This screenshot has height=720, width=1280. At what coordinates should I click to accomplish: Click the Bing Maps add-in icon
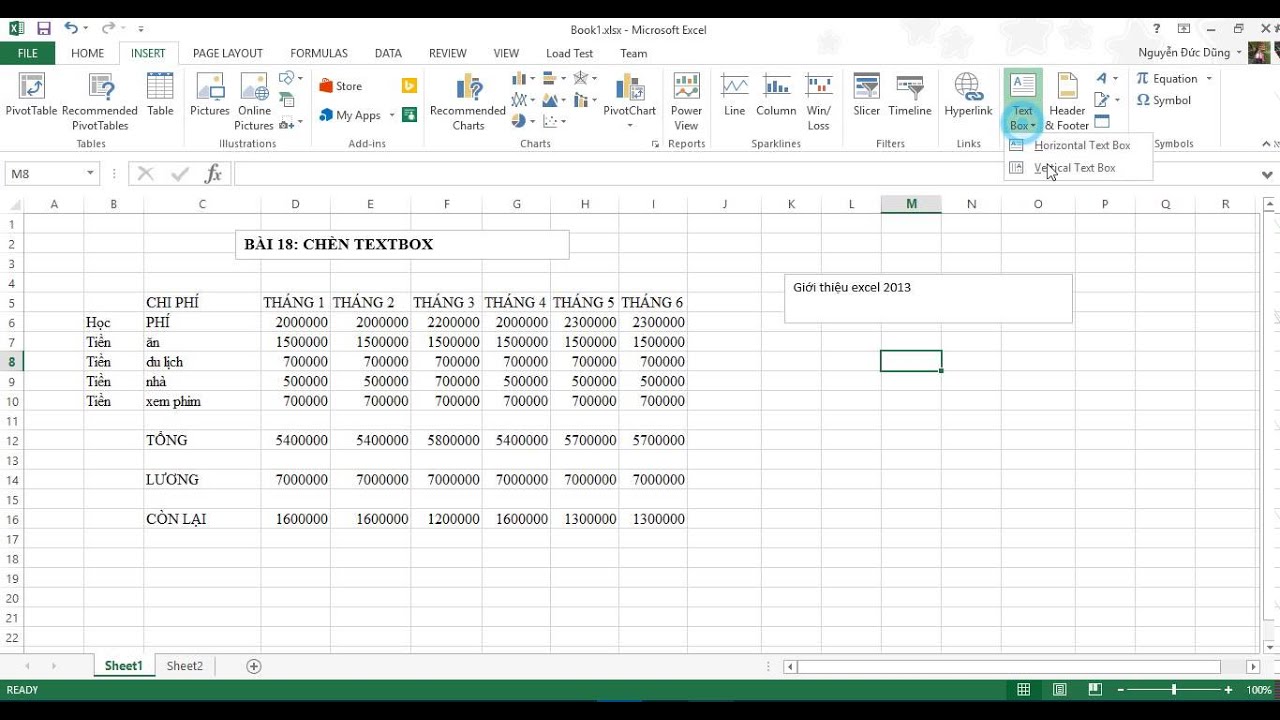tap(409, 86)
